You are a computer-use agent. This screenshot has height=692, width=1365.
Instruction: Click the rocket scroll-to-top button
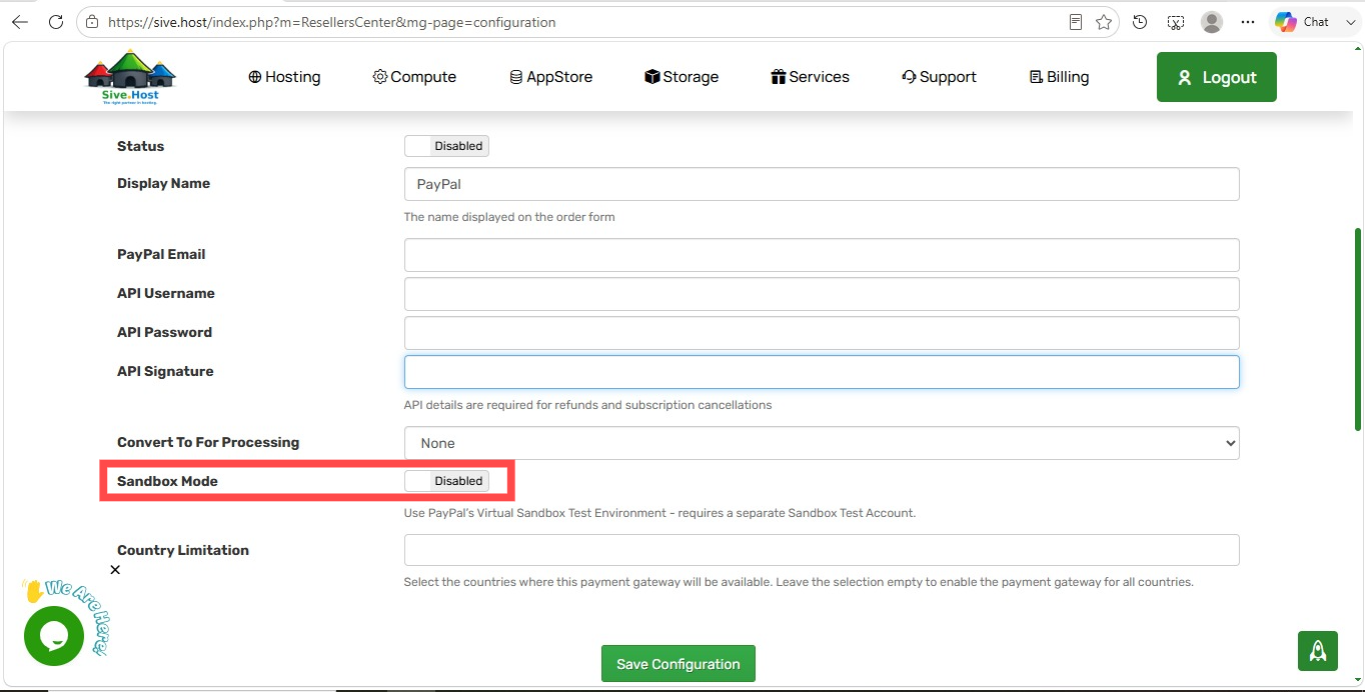tap(1318, 651)
